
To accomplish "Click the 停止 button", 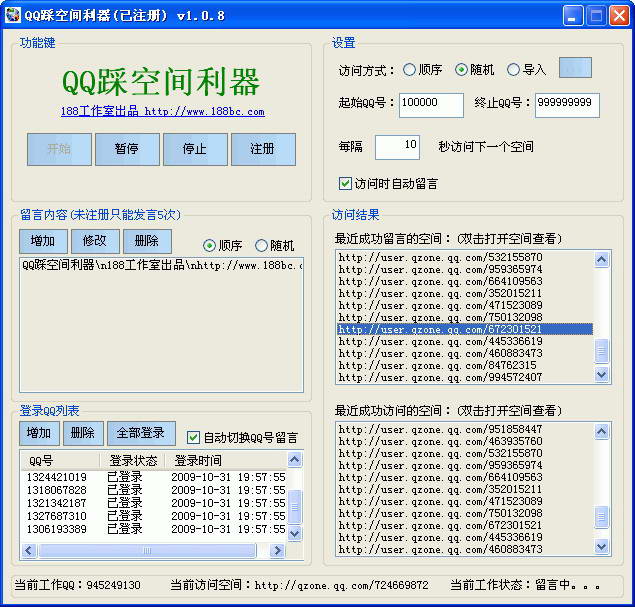I will point(195,149).
